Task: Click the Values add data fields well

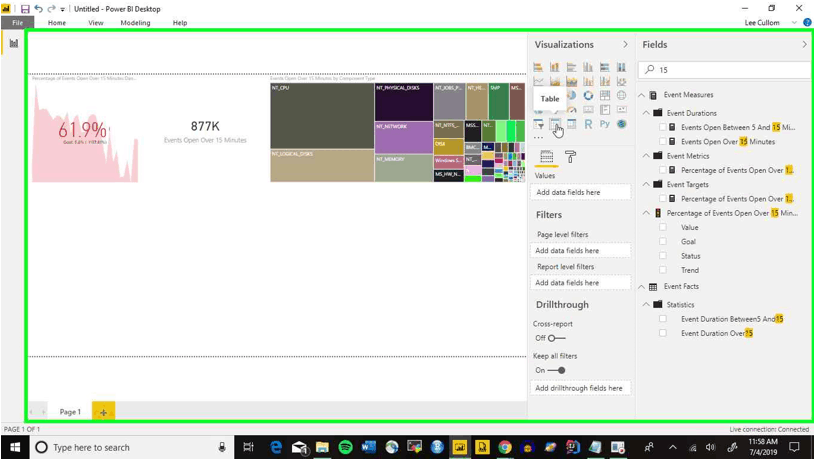Action: (x=580, y=193)
